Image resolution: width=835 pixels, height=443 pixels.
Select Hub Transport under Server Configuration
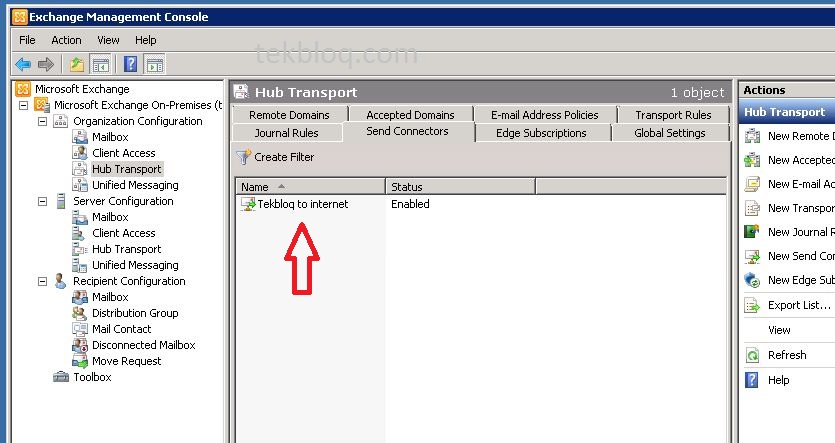(x=126, y=249)
